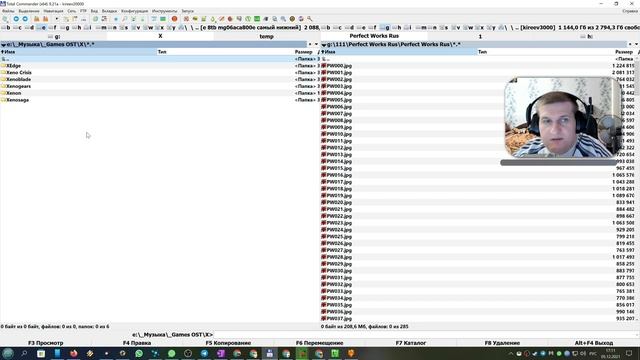Select the Xenoblade folder
This screenshot has height=360, width=640.
18,79
